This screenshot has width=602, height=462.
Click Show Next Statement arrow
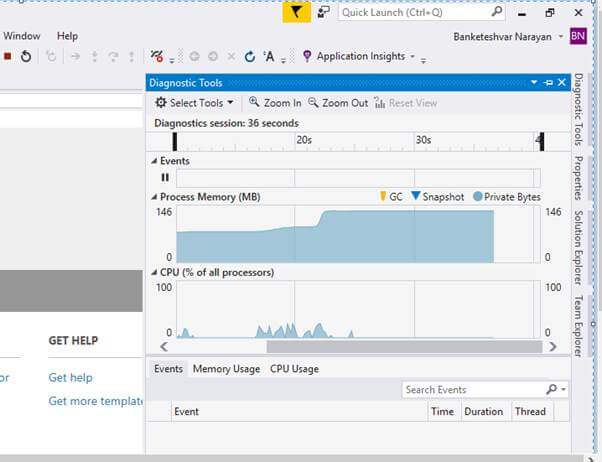click(76, 57)
